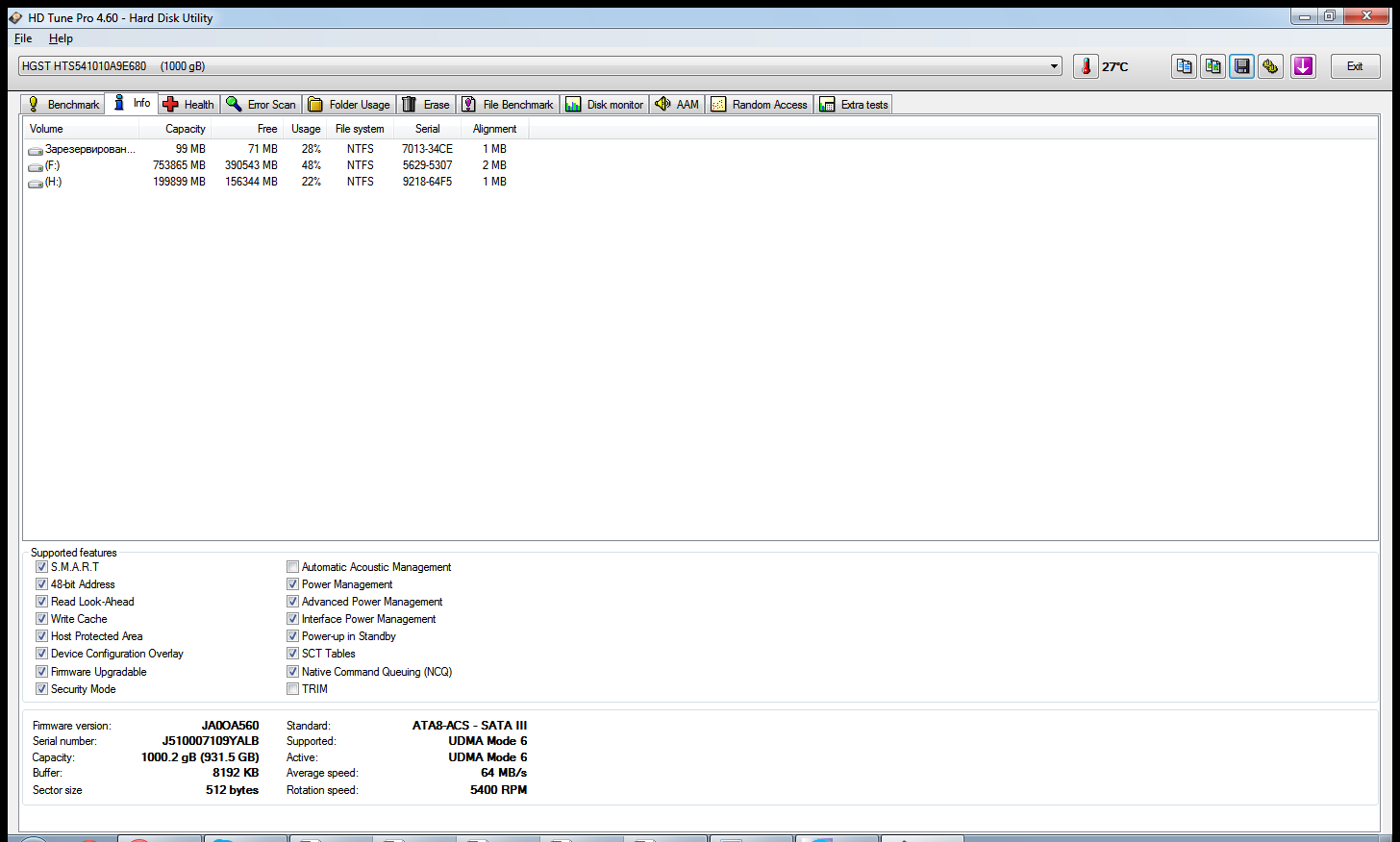Click the File system column header
This screenshot has width=1400, height=842.
(360, 129)
